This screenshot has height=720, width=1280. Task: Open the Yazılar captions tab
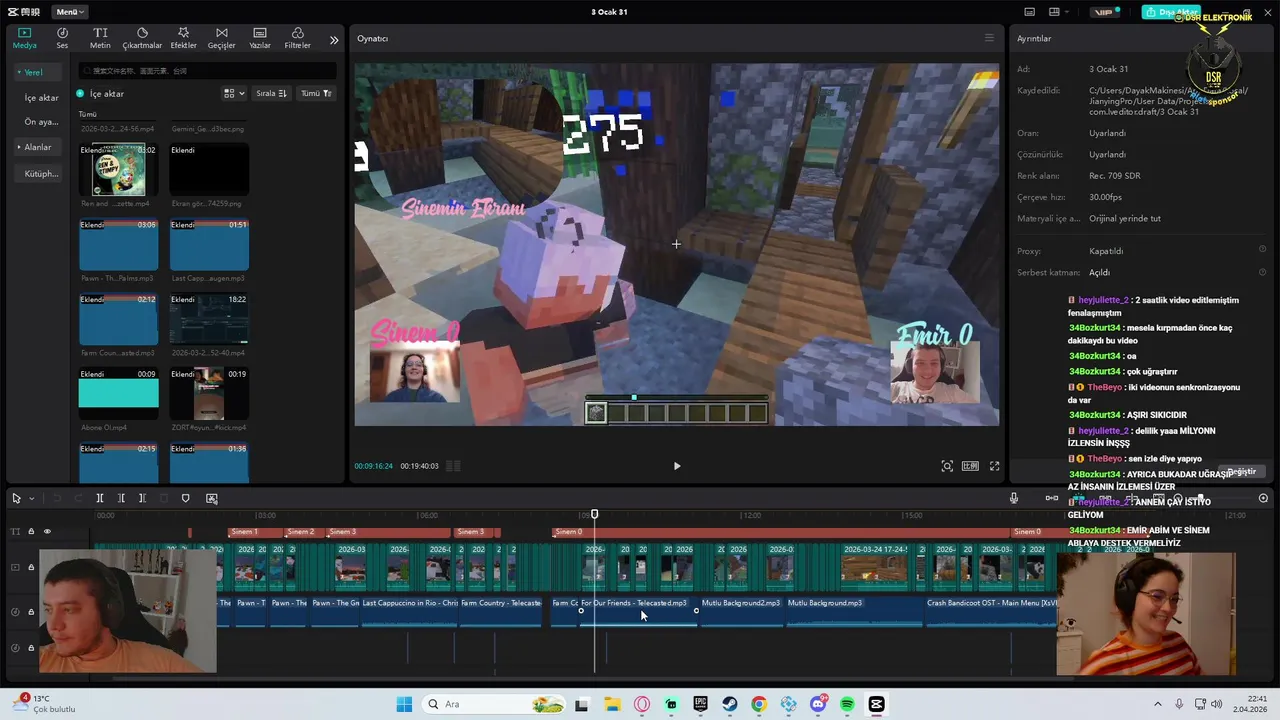click(260, 38)
